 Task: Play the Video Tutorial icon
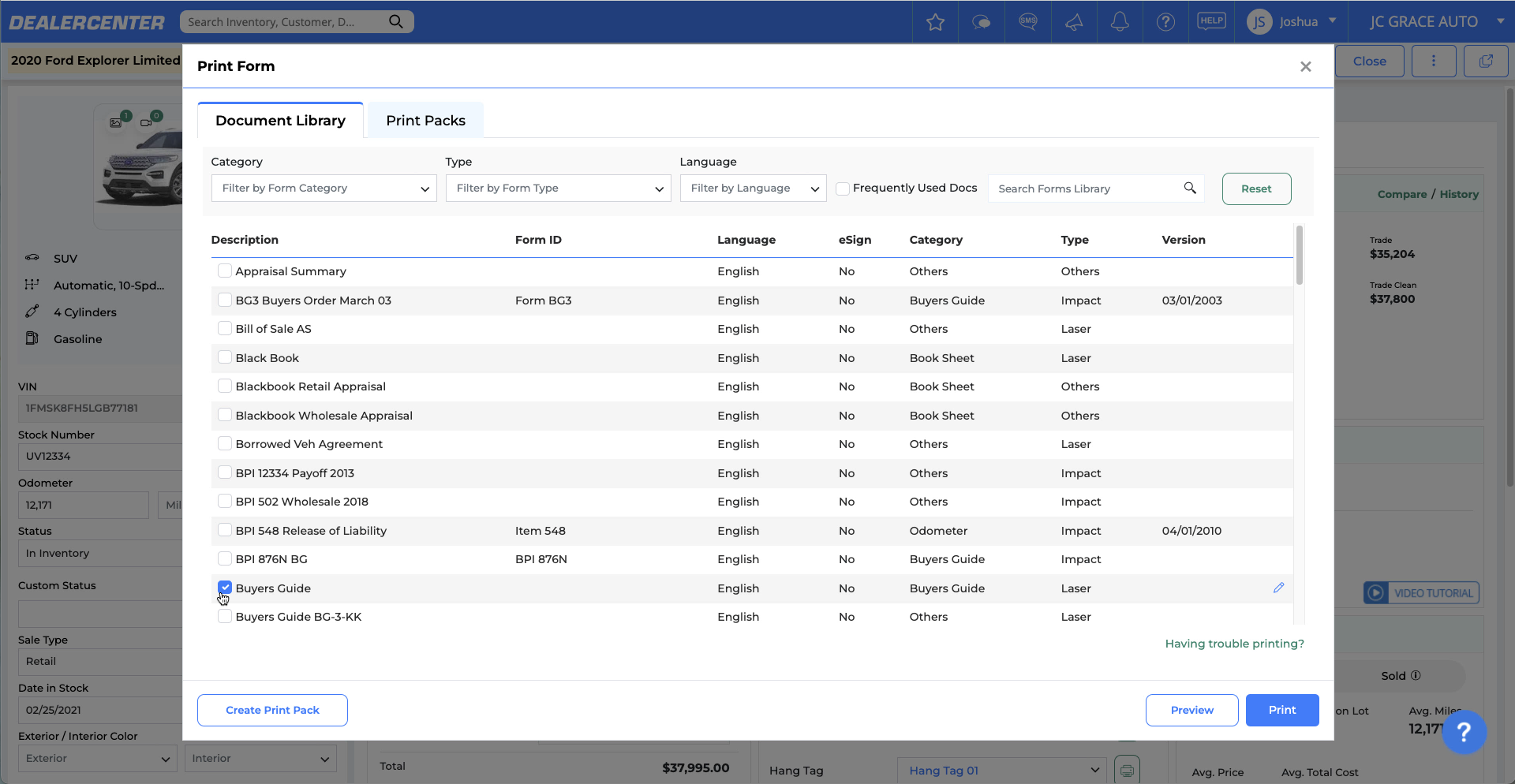click(x=1375, y=593)
